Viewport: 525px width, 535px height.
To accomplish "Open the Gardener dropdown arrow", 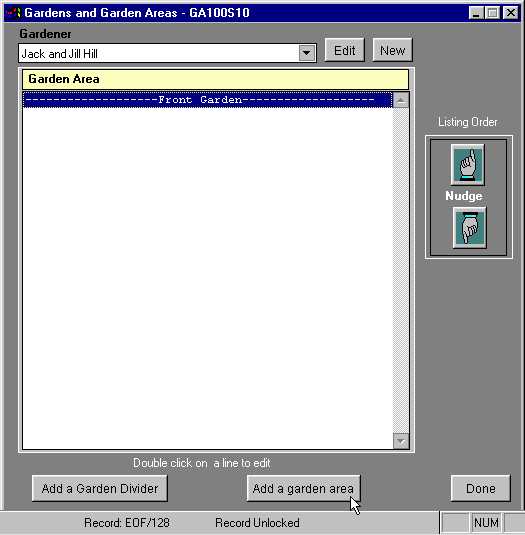I will click(x=307, y=53).
